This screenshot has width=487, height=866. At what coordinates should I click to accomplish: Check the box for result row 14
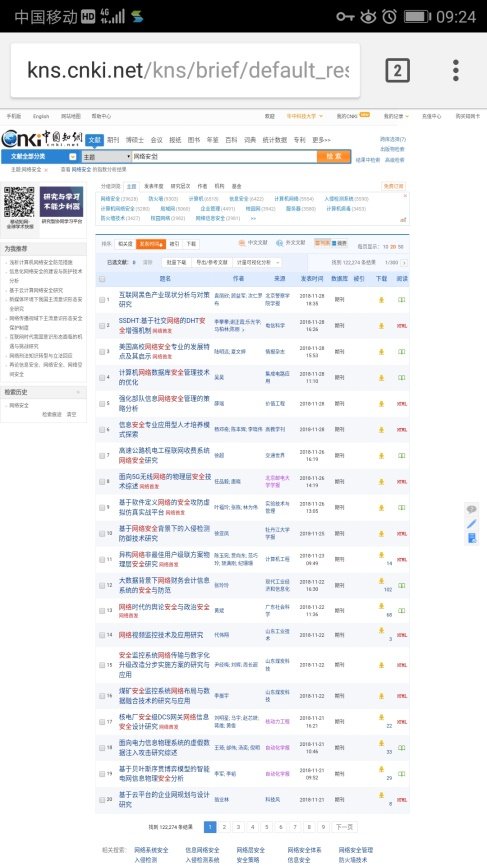pyautogui.click(x=102, y=635)
